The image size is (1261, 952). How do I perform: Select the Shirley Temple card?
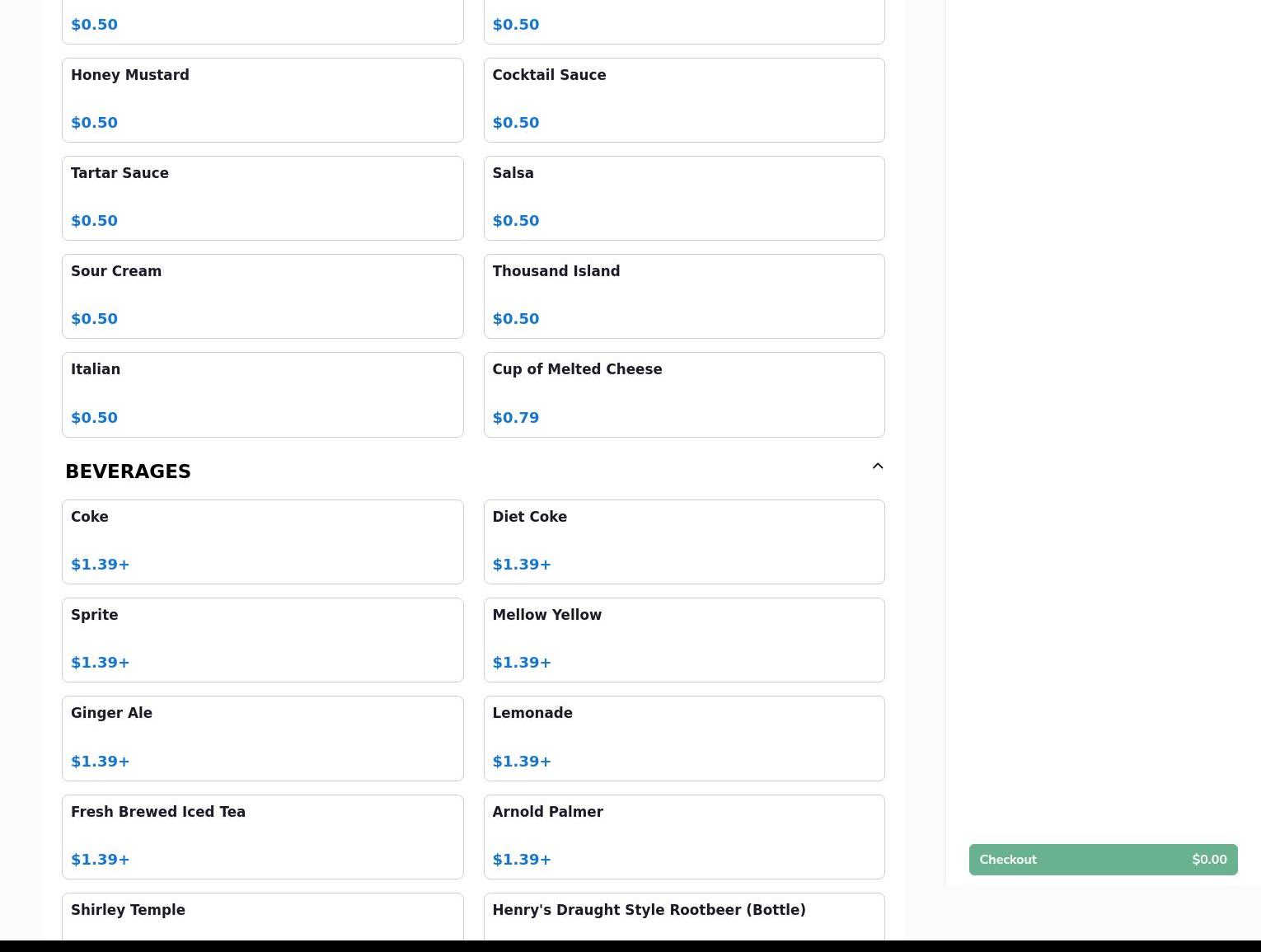(x=263, y=917)
